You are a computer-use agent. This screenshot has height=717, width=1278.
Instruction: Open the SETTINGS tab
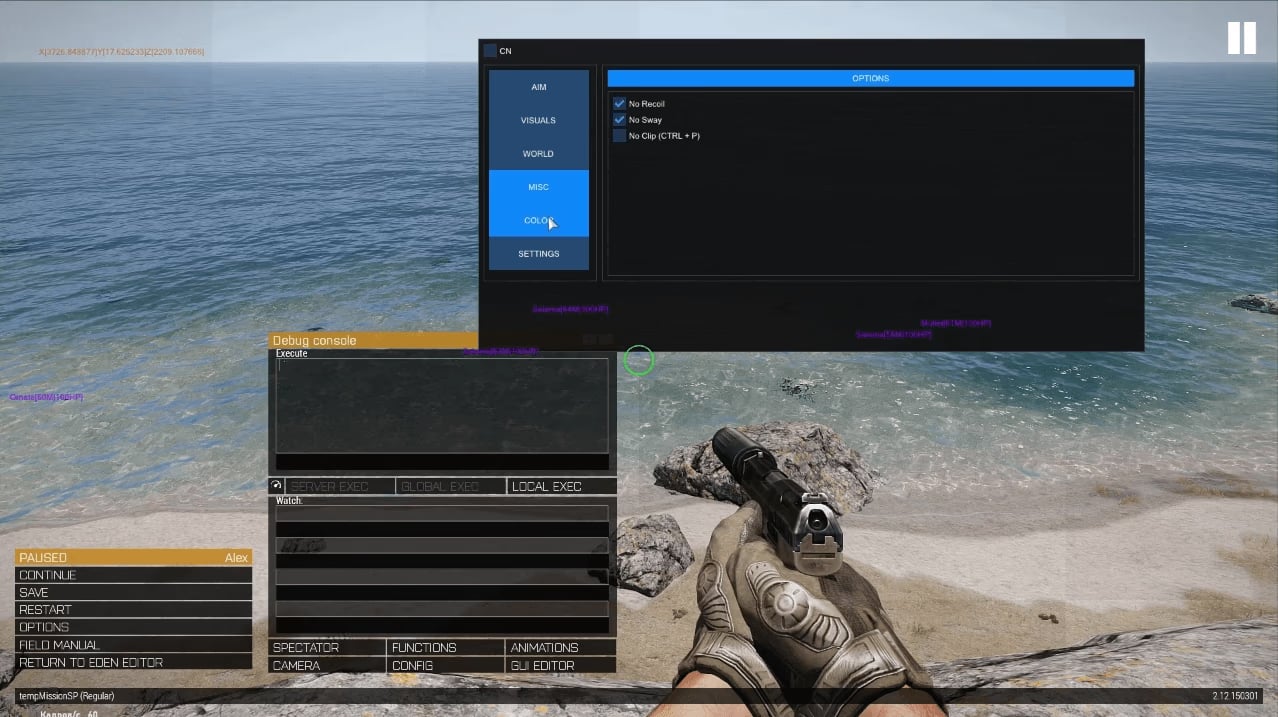pyautogui.click(x=539, y=254)
